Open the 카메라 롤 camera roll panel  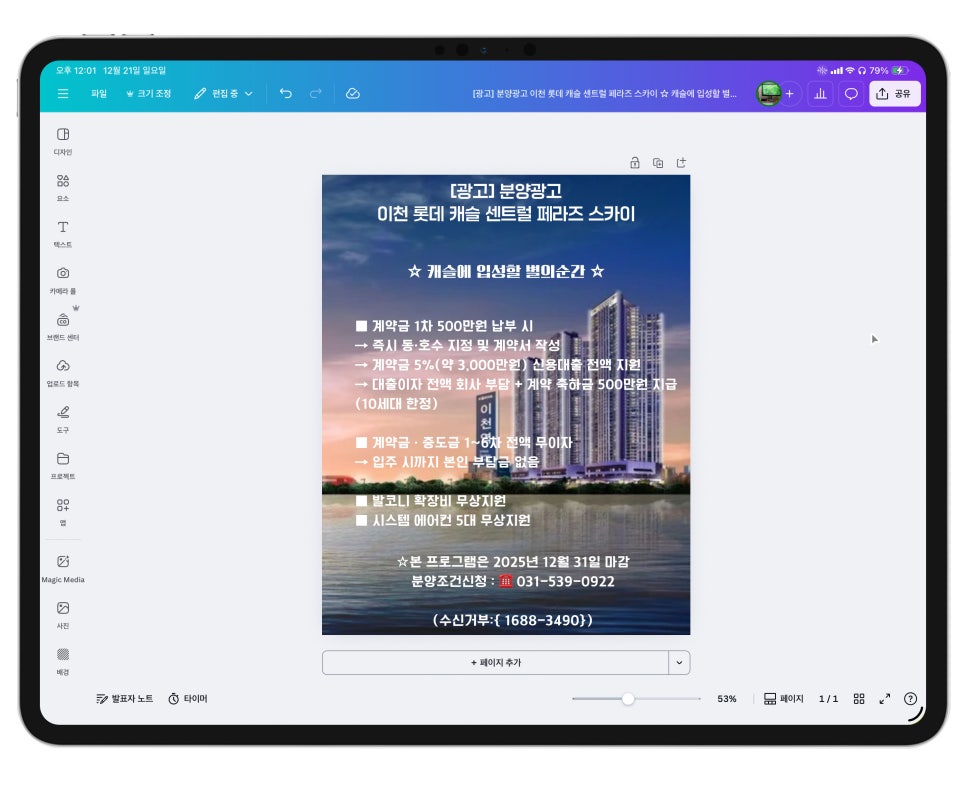coord(63,280)
